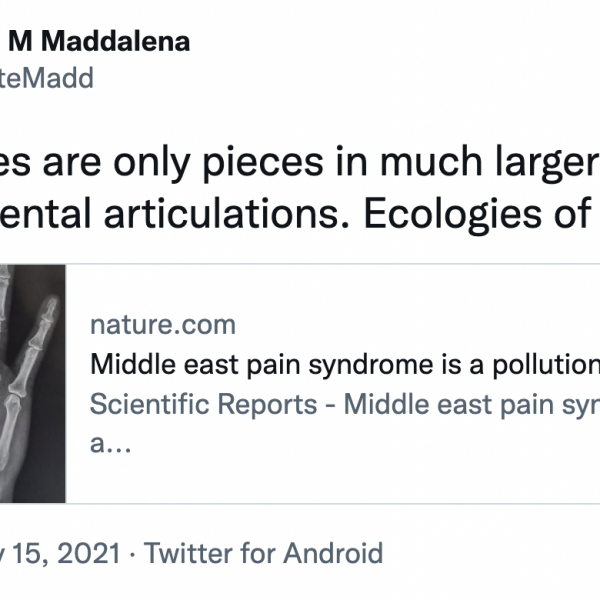Open the X-ray hand thumbnail image

tap(32, 384)
